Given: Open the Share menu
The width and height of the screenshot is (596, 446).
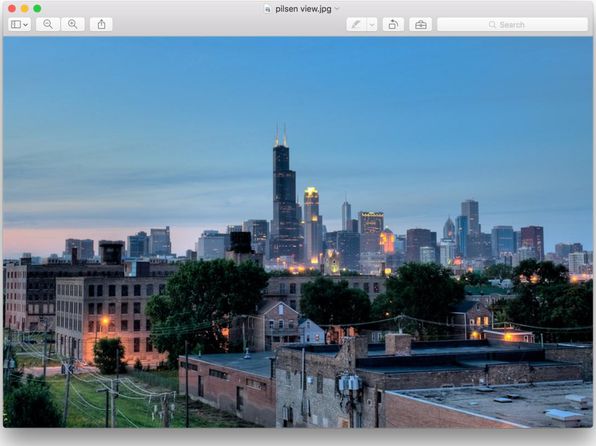Looking at the screenshot, I should (x=101, y=24).
